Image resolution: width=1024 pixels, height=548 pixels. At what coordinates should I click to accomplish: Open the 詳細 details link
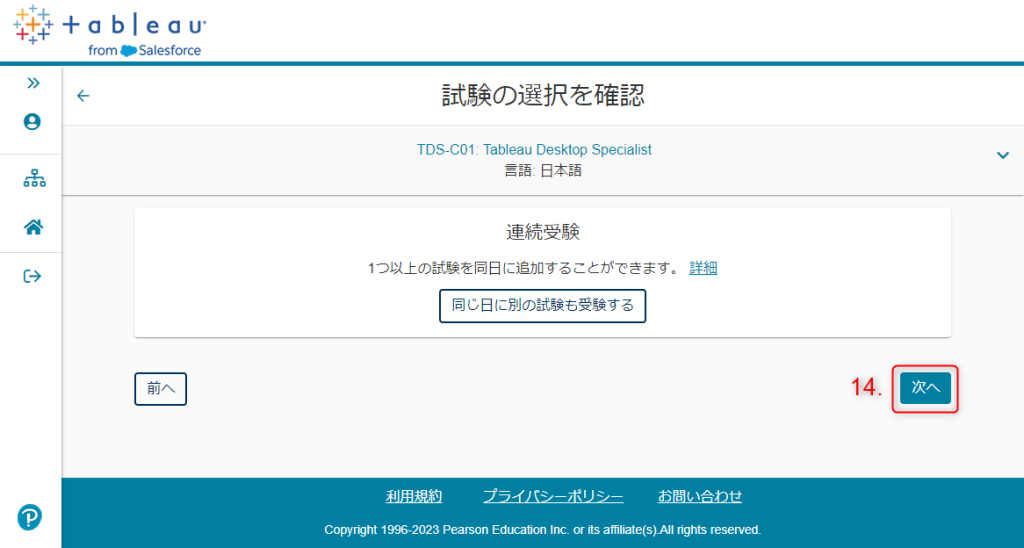coord(703,268)
